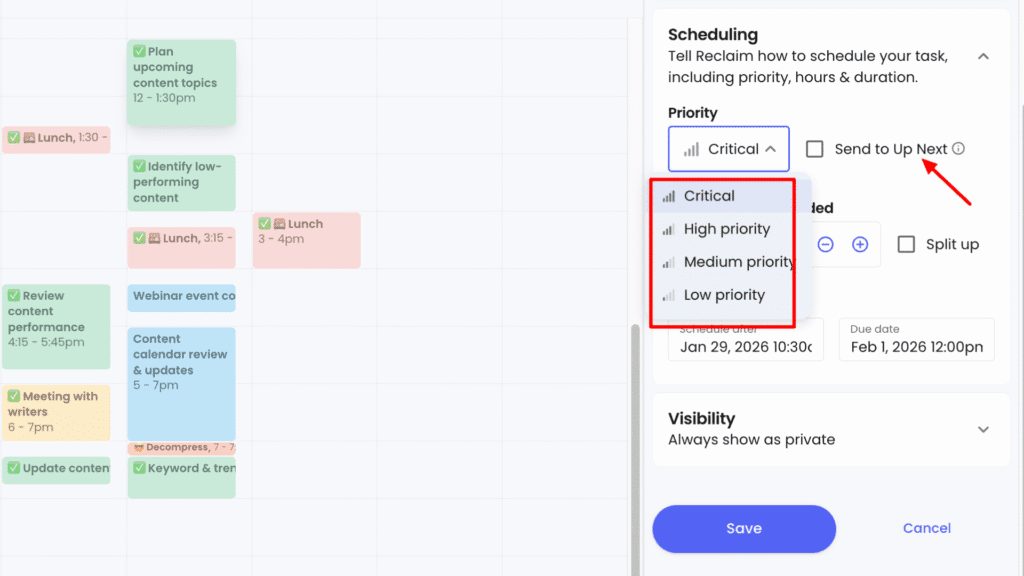Click the checkmark icon on Update content event
1024x576 pixels.
[x=12, y=469]
